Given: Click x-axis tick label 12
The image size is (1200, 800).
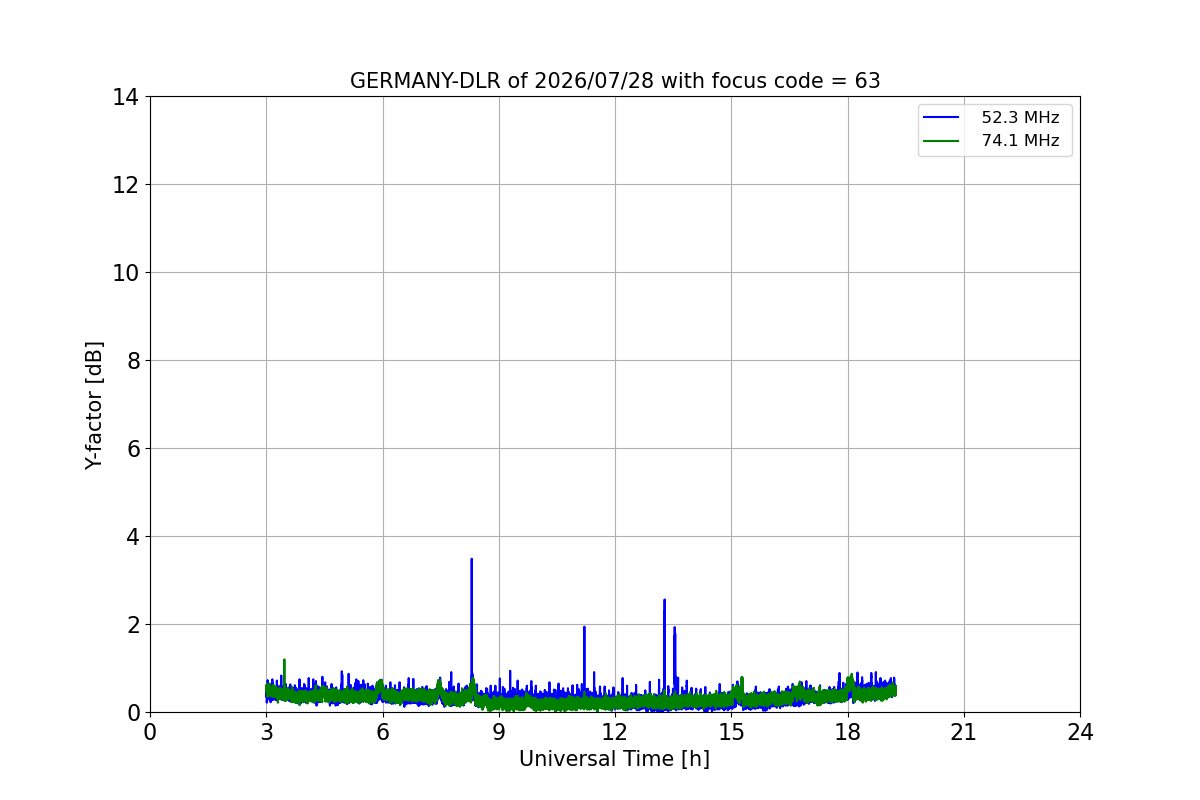Looking at the screenshot, I should point(615,732).
